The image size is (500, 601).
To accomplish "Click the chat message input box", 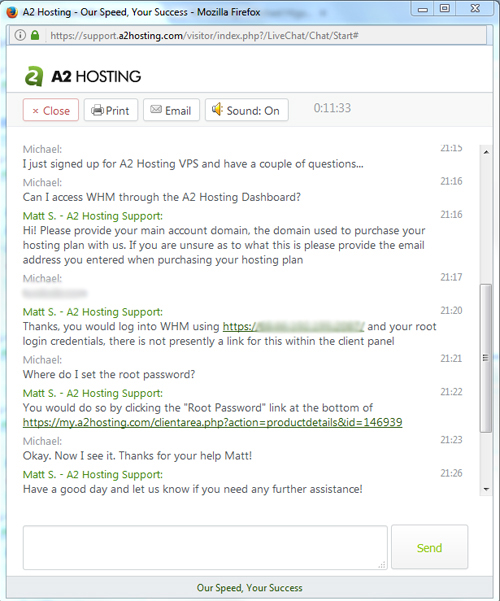I will [205, 547].
